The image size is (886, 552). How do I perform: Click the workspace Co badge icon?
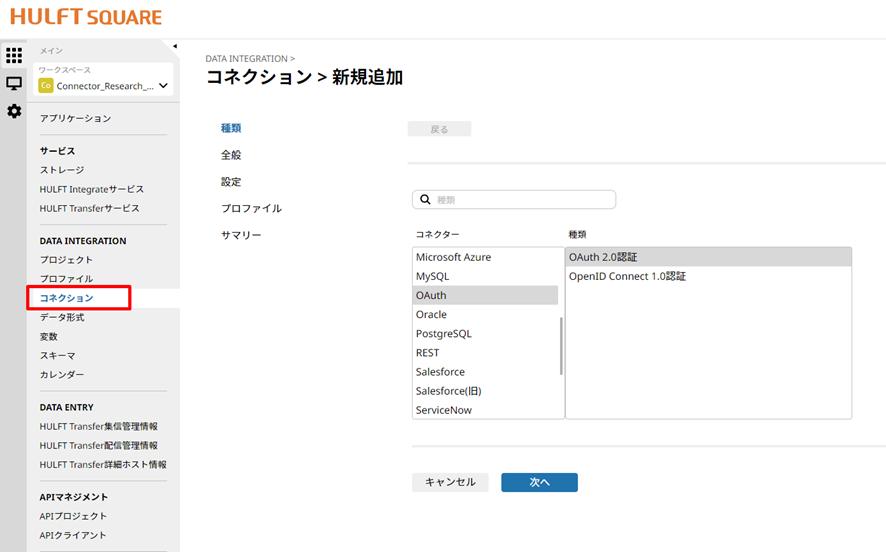pyautogui.click(x=46, y=85)
